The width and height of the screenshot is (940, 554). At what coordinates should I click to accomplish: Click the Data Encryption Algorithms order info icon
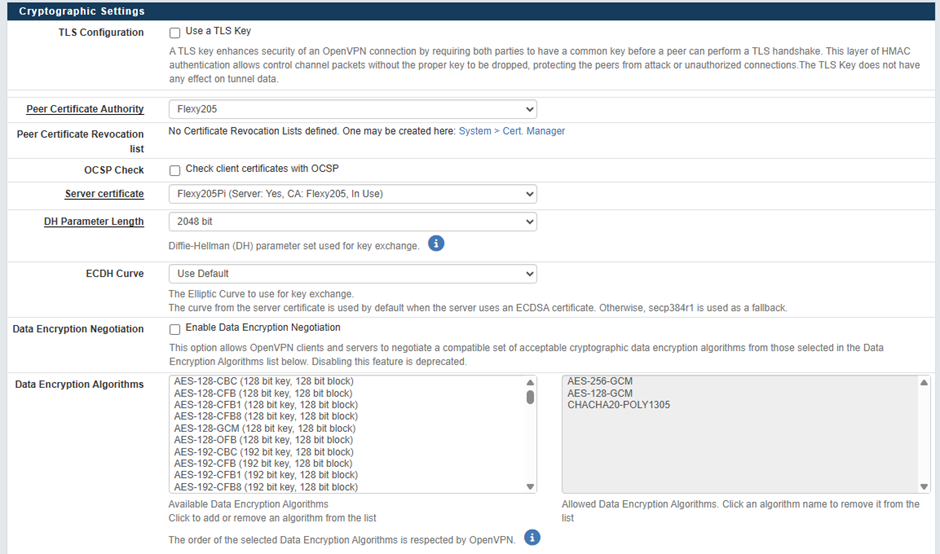tap(532, 538)
